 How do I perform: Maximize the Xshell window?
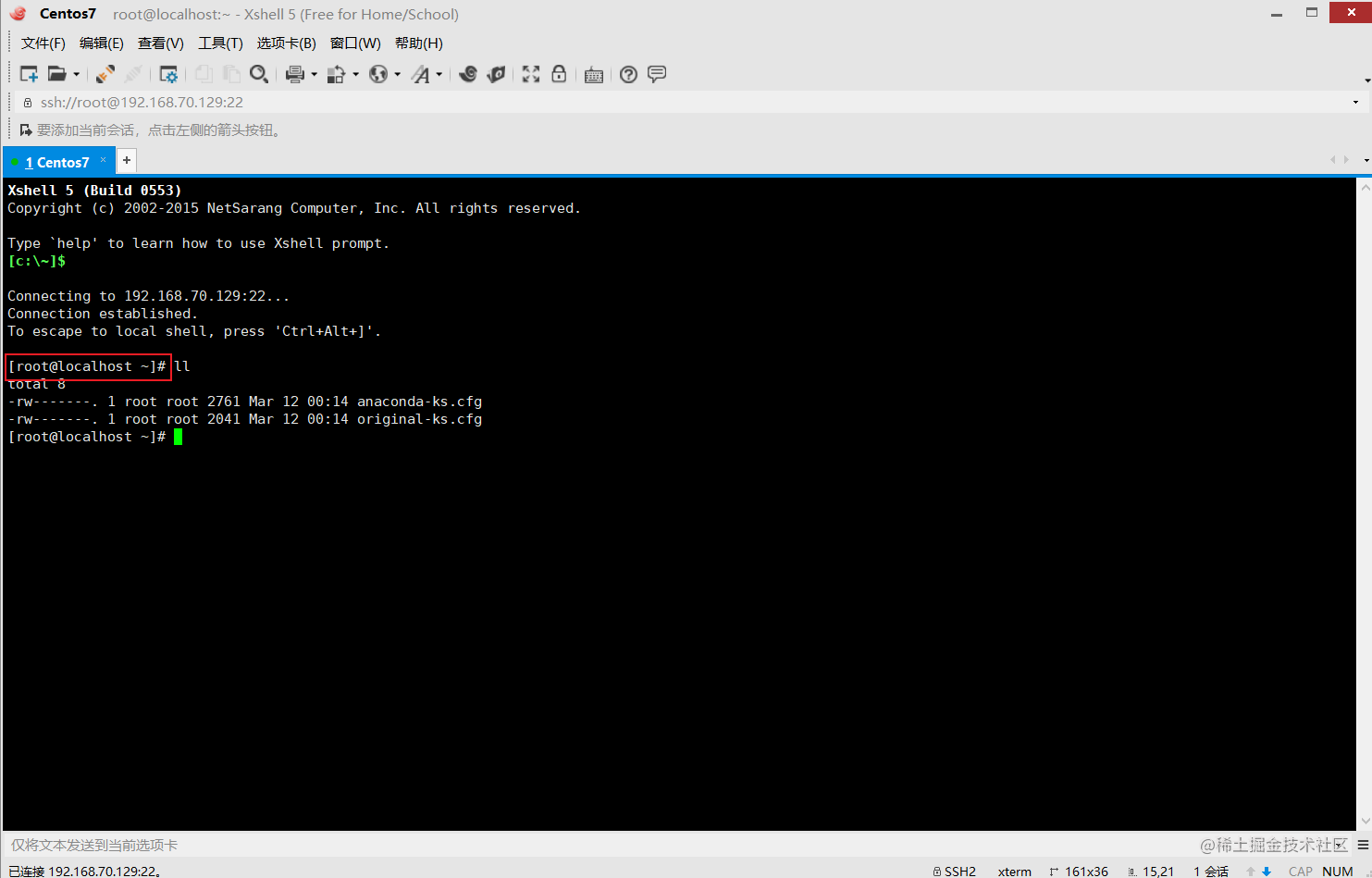(x=1311, y=13)
